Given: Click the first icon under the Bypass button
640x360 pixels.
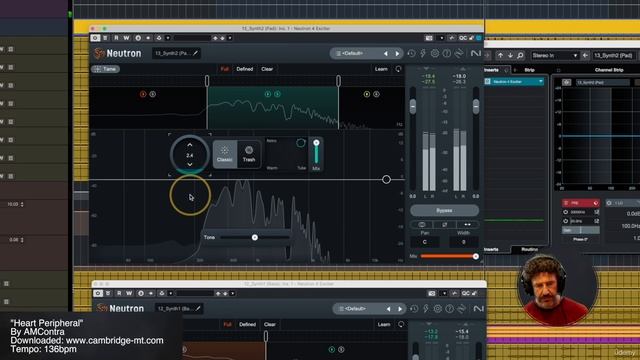Looking at the screenshot, I should coord(422,224).
